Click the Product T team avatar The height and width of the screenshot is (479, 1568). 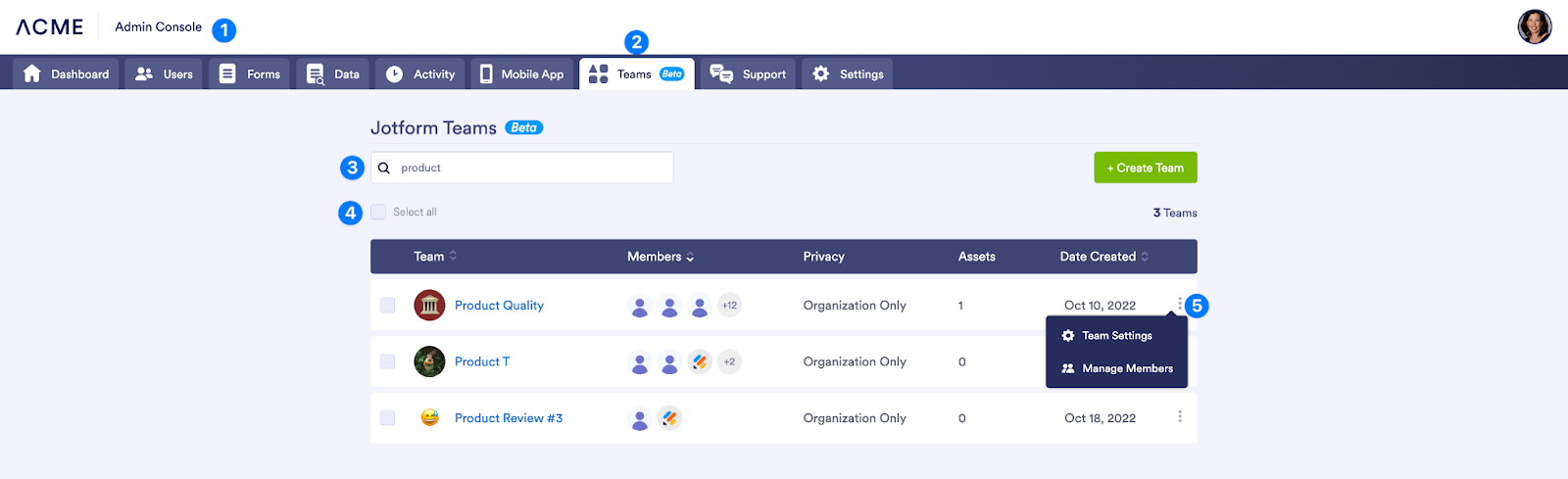[429, 361]
